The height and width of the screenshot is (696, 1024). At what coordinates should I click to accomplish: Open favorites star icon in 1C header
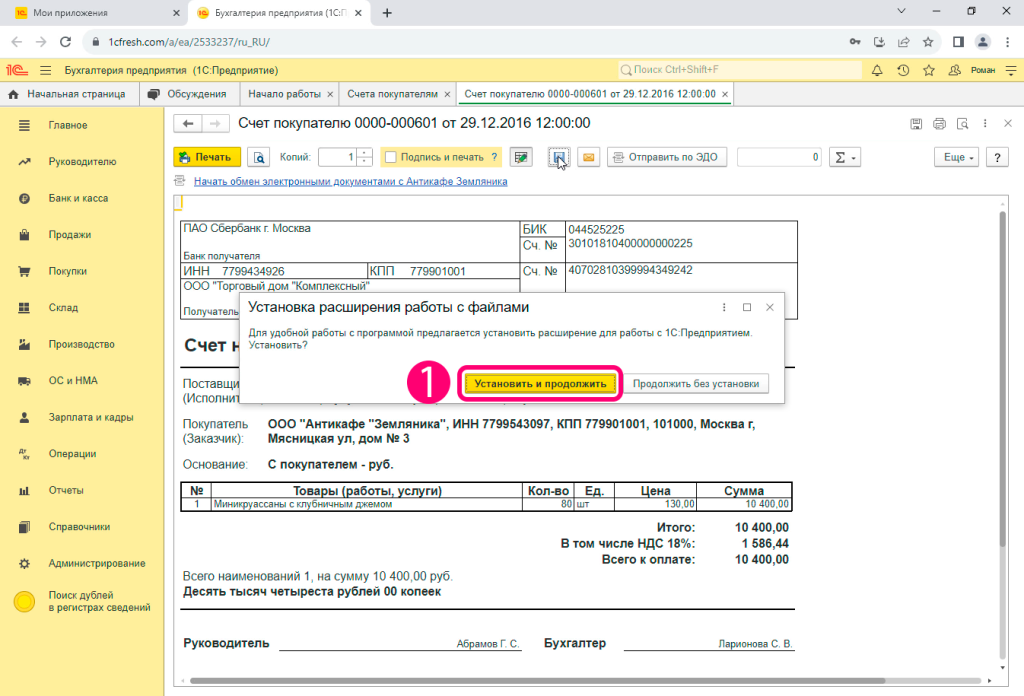pos(929,71)
